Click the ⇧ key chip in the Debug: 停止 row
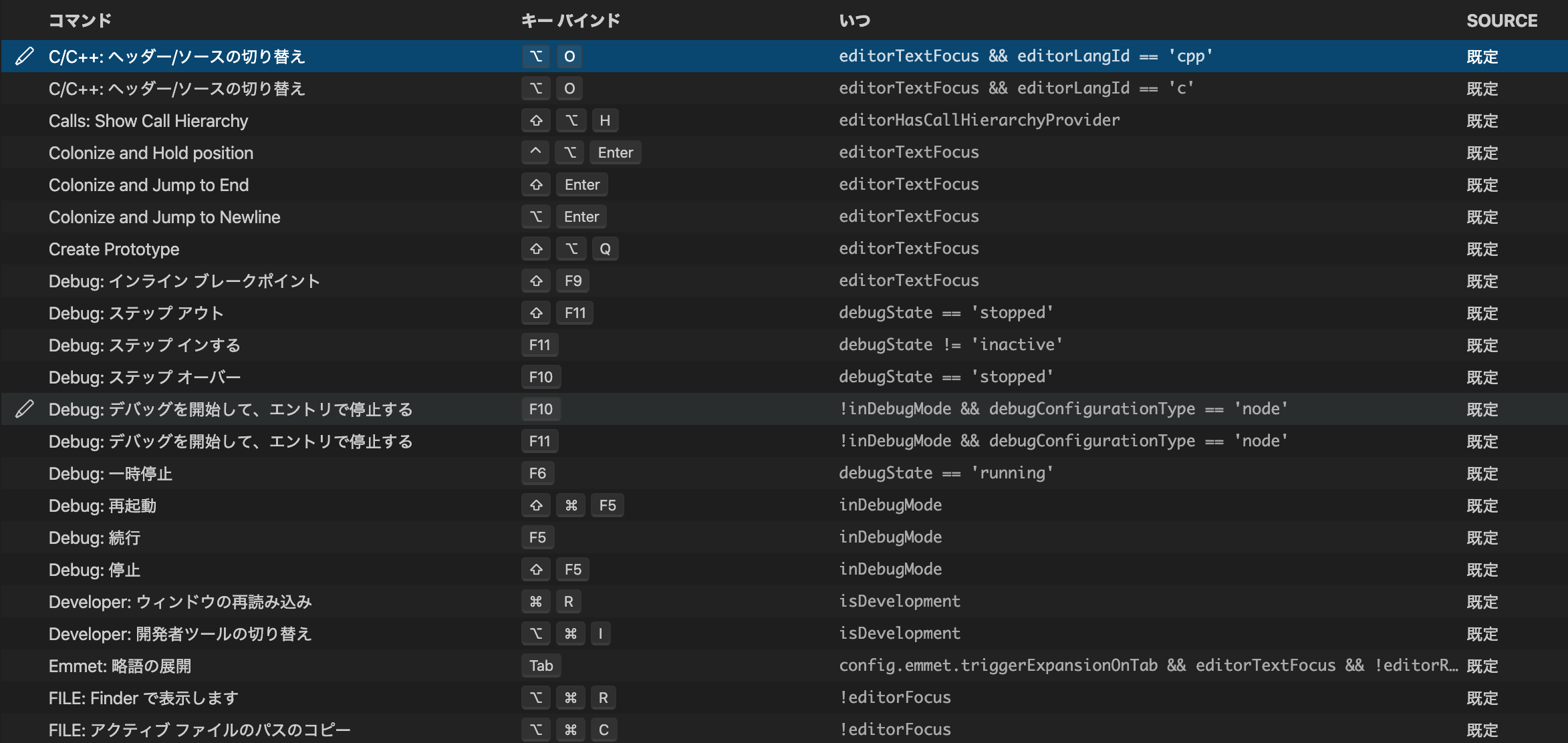 coord(535,569)
